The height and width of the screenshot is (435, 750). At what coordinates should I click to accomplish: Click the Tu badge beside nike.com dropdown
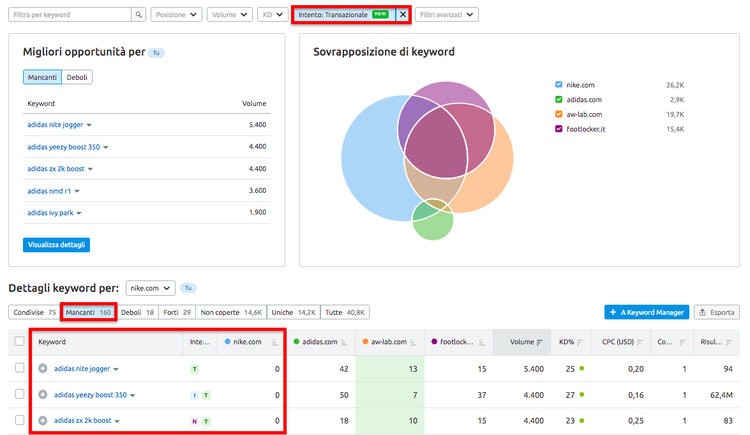pyautogui.click(x=188, y=288)
